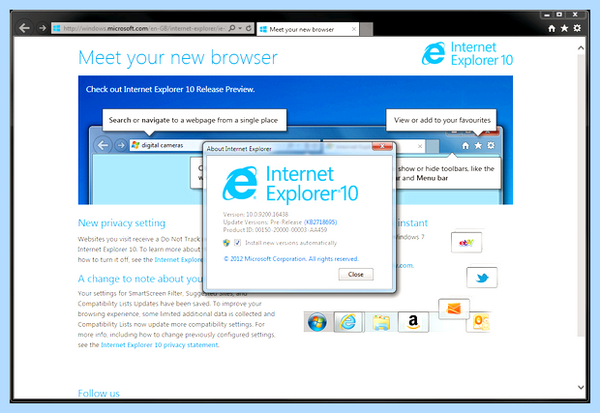Open Tools gear icon in the top toolbar
Image resolution: width=600 pixels, height=413 pixels.
tap(577, 28)
